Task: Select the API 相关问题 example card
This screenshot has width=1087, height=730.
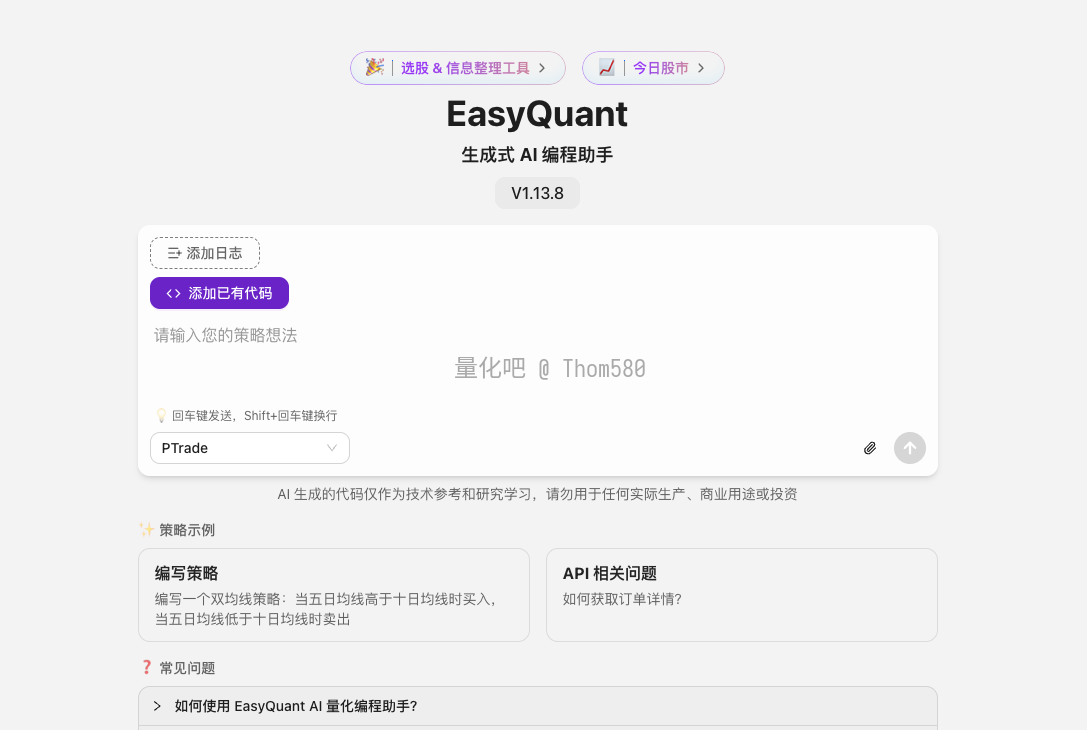Action: pyautogui.click(x=741, y=594)
